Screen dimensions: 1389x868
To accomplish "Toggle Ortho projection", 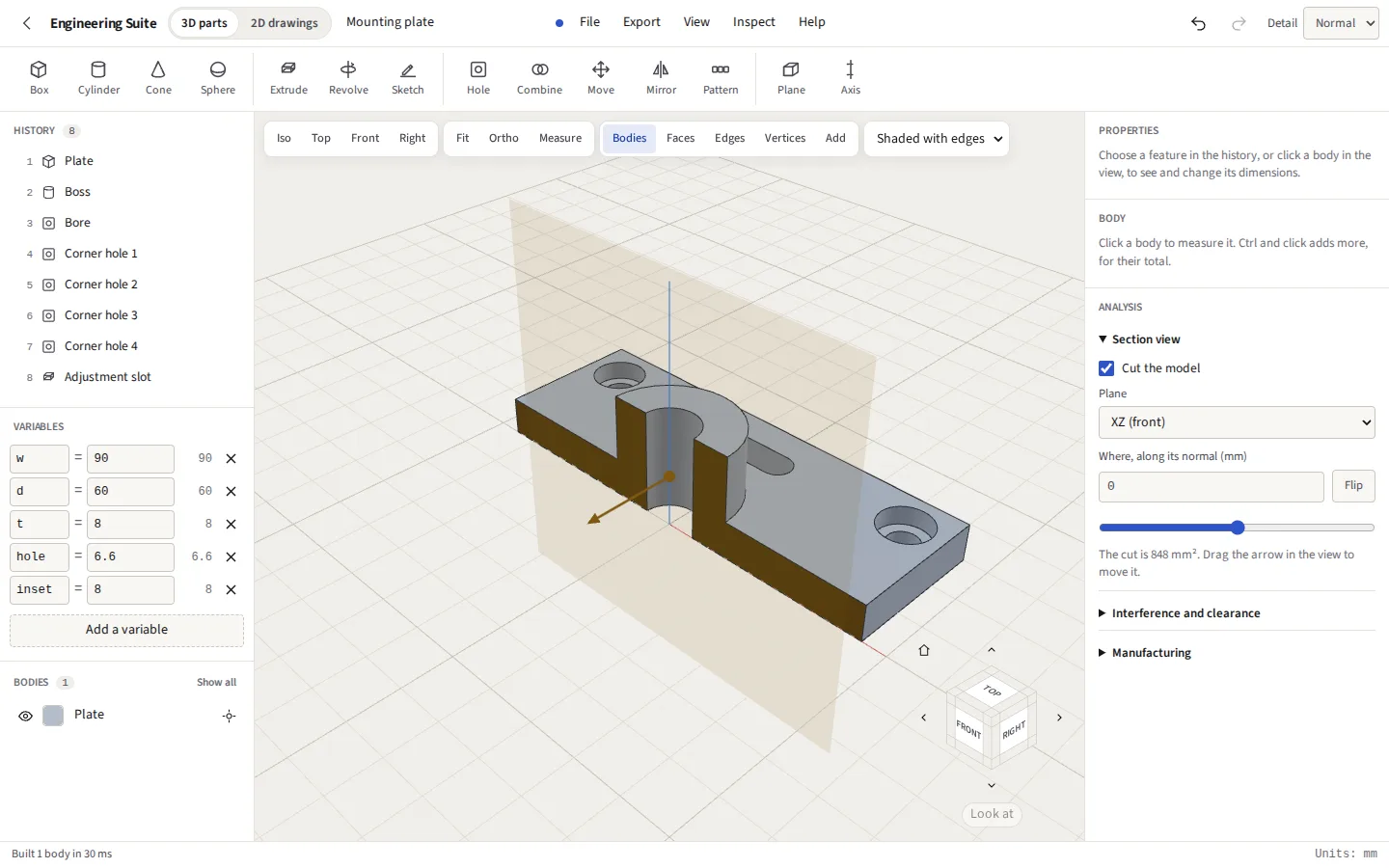I will (504, 139).
